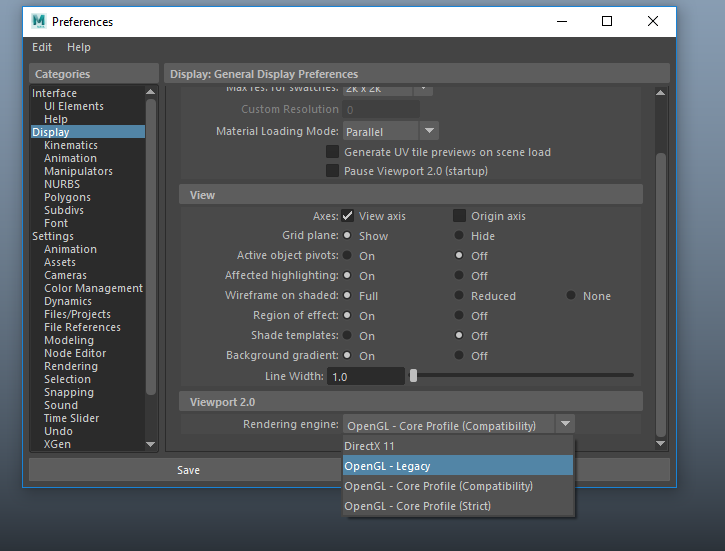Toggle the View axis checkbox
This screenshot has height=551, width=725.
[347, 216]
